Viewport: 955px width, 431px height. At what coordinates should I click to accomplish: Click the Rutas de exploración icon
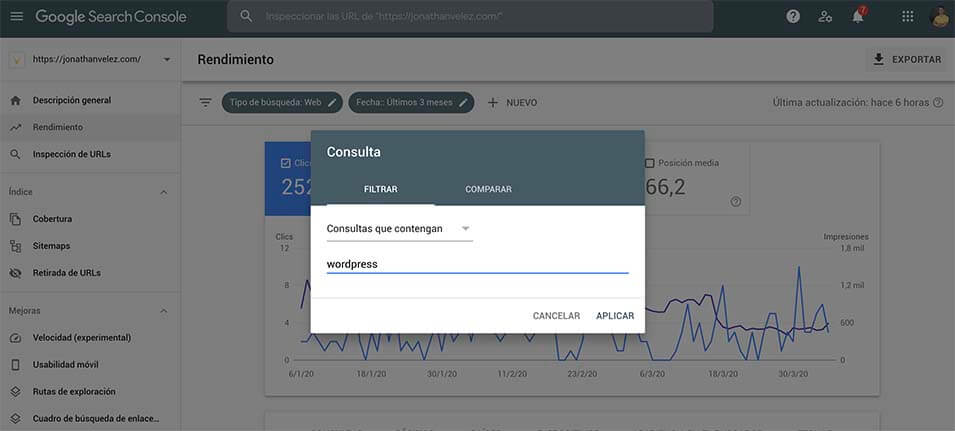pos(16,391)
